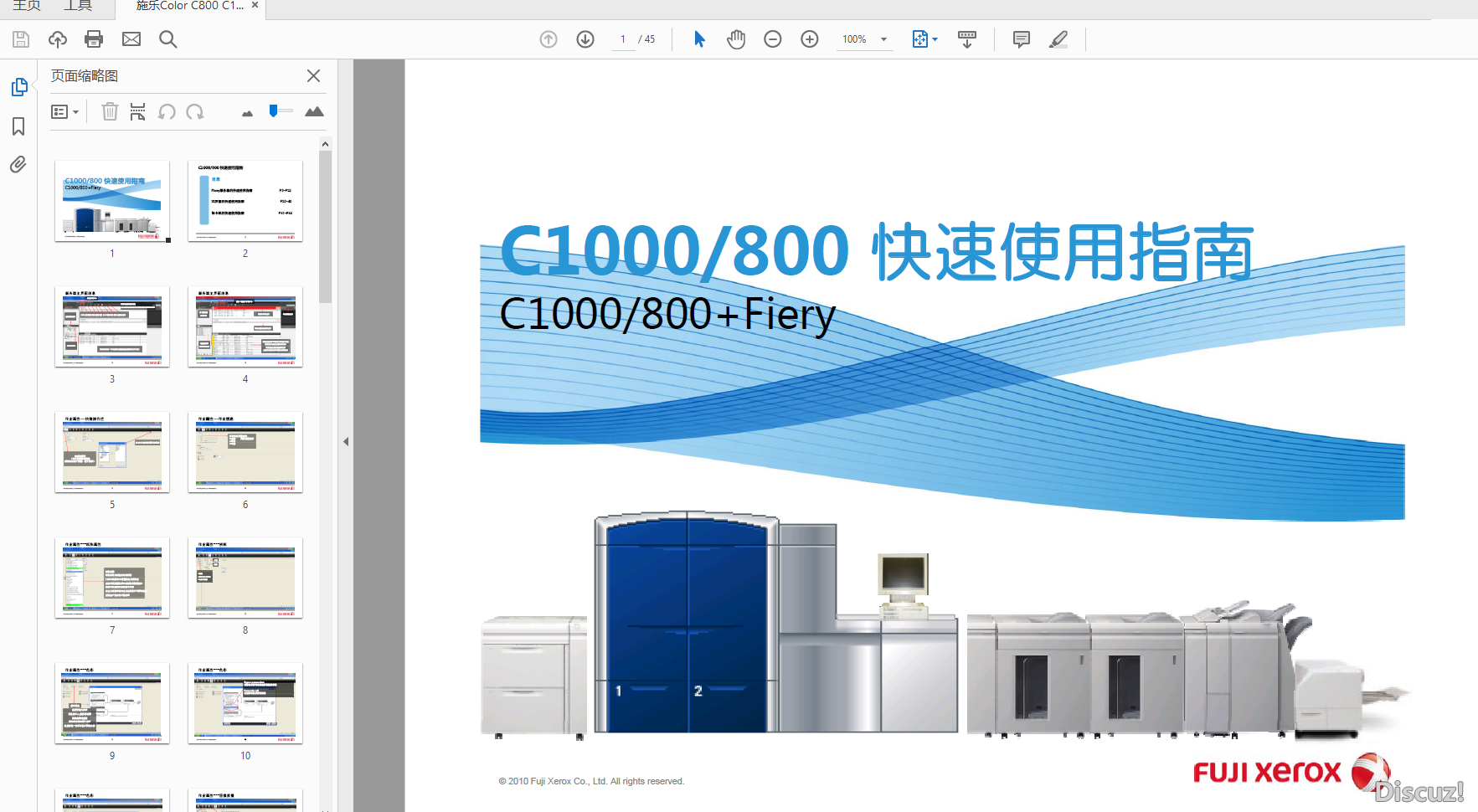The width and height of the screenshot is (1478, 812).
Task: Click the Zoom in plus icon
Action: pos(810,39)
